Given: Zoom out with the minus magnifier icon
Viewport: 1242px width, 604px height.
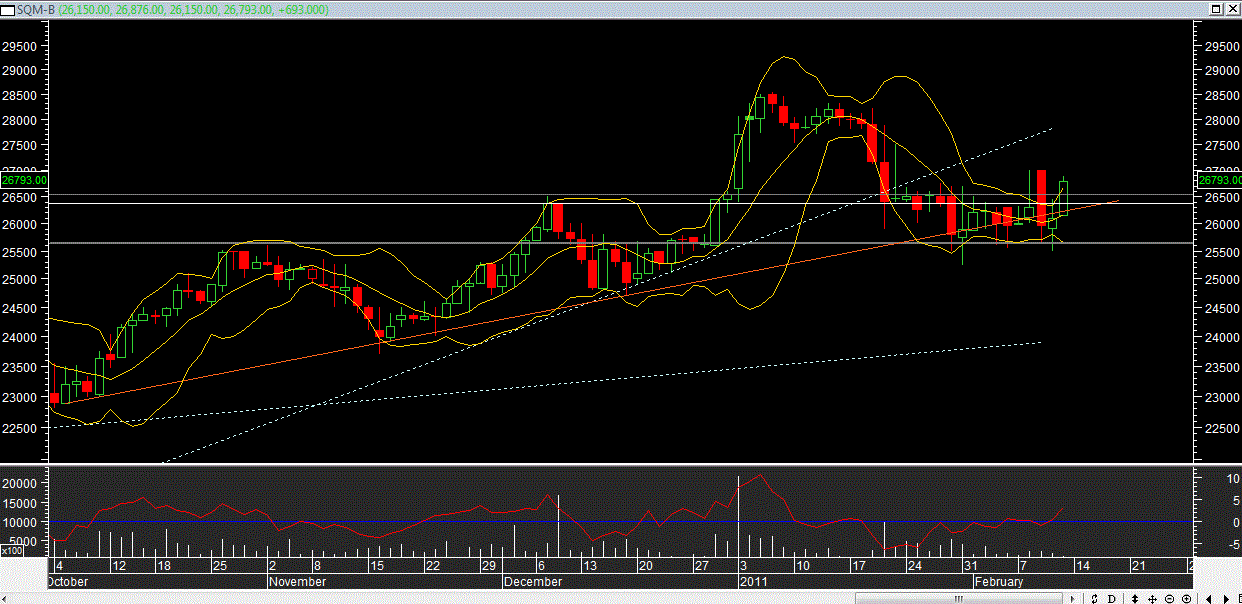Looking at the screenshot, I should pyautogui.click(x=1169, y=599).
